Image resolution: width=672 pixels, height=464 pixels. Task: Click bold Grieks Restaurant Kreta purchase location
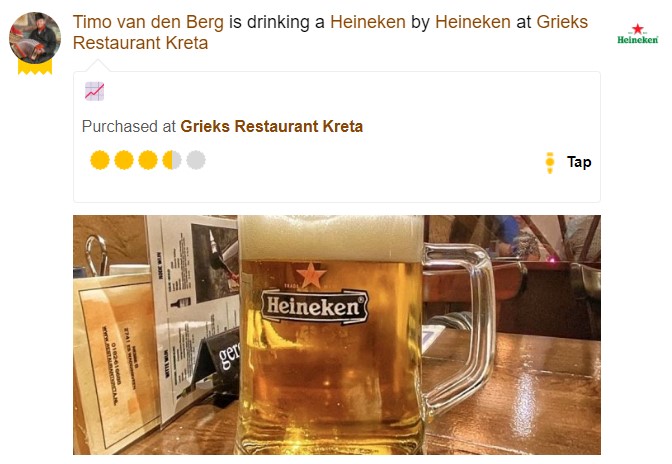[x=272, y=126]
